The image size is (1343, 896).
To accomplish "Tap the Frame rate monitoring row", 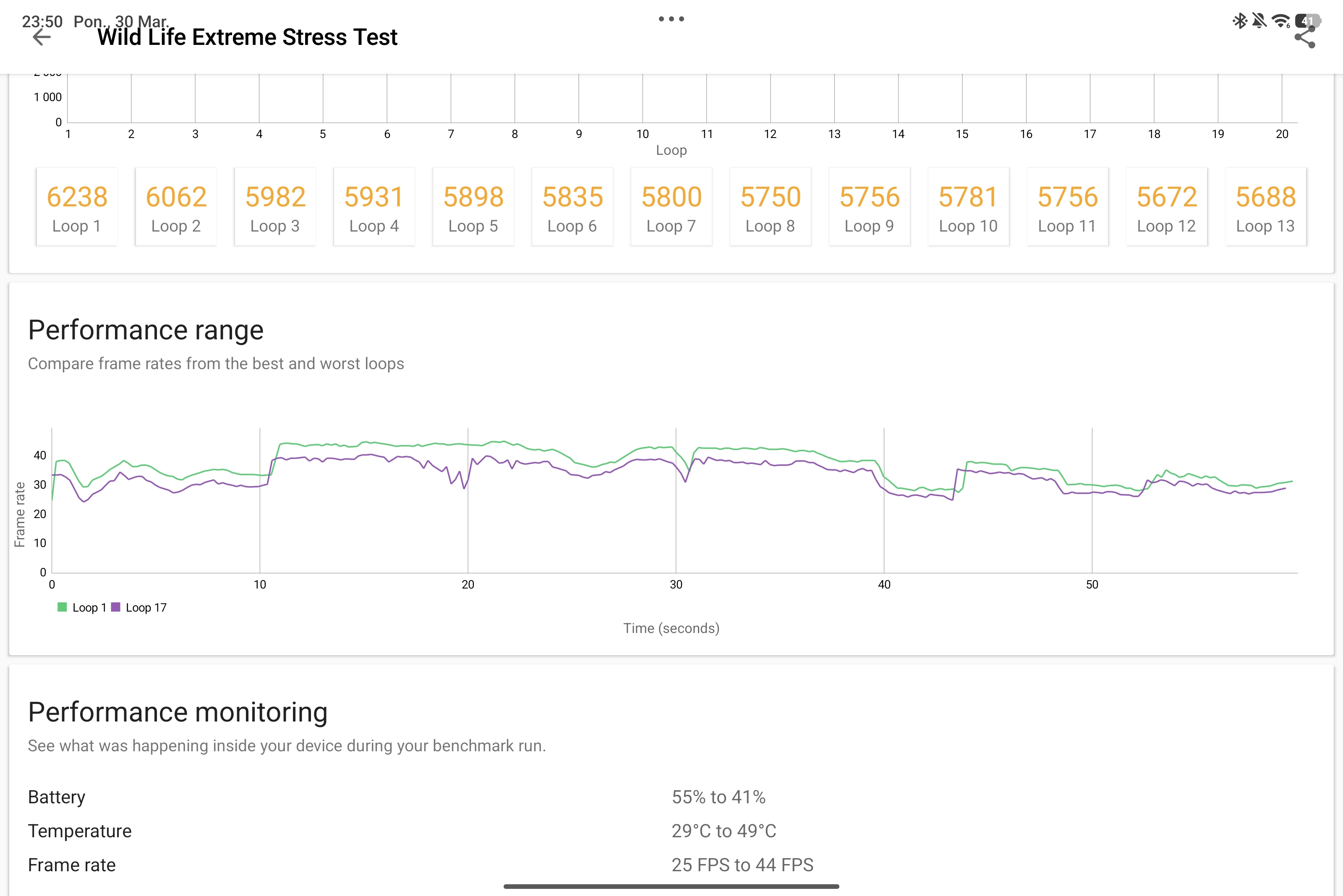I will click(x=420, y=865).
